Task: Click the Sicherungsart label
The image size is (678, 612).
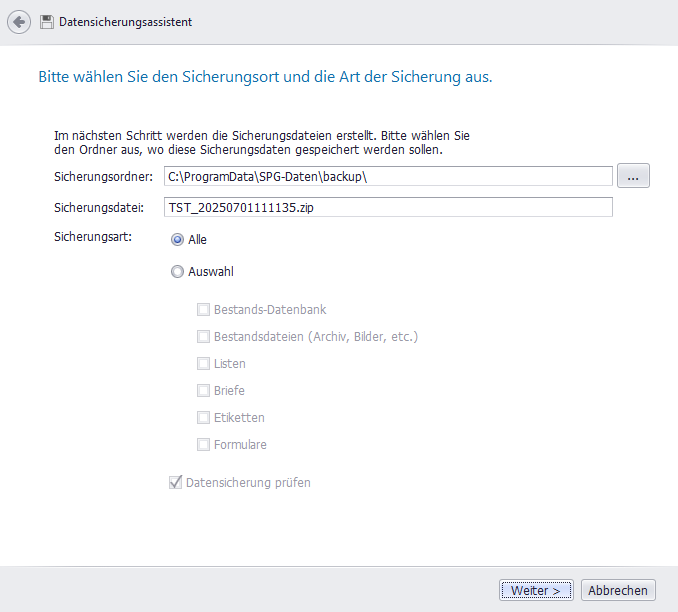Action: click(92, 238)
